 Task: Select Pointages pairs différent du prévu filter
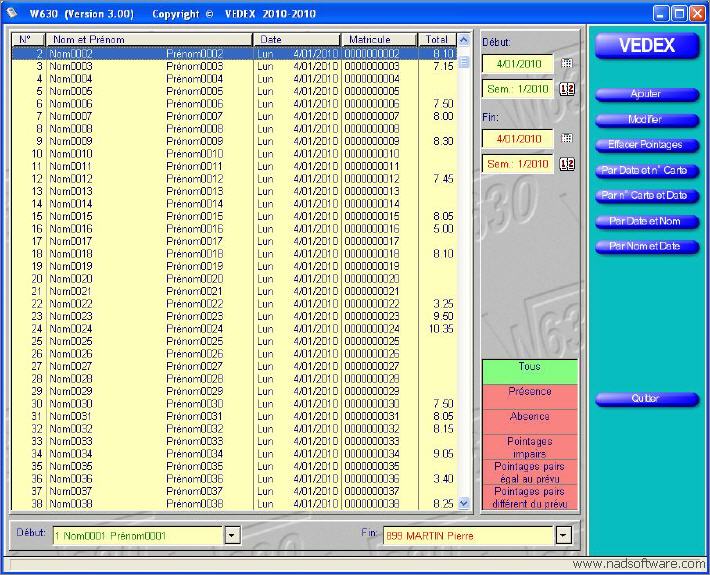coord(530,497)
